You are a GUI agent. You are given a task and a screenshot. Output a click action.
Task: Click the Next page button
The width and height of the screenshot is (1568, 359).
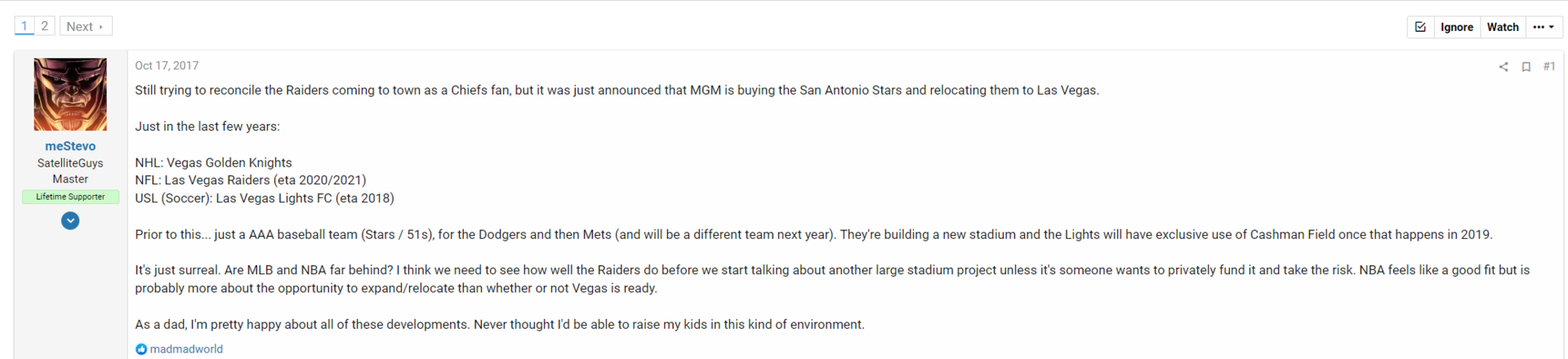[x=86, y=26]
